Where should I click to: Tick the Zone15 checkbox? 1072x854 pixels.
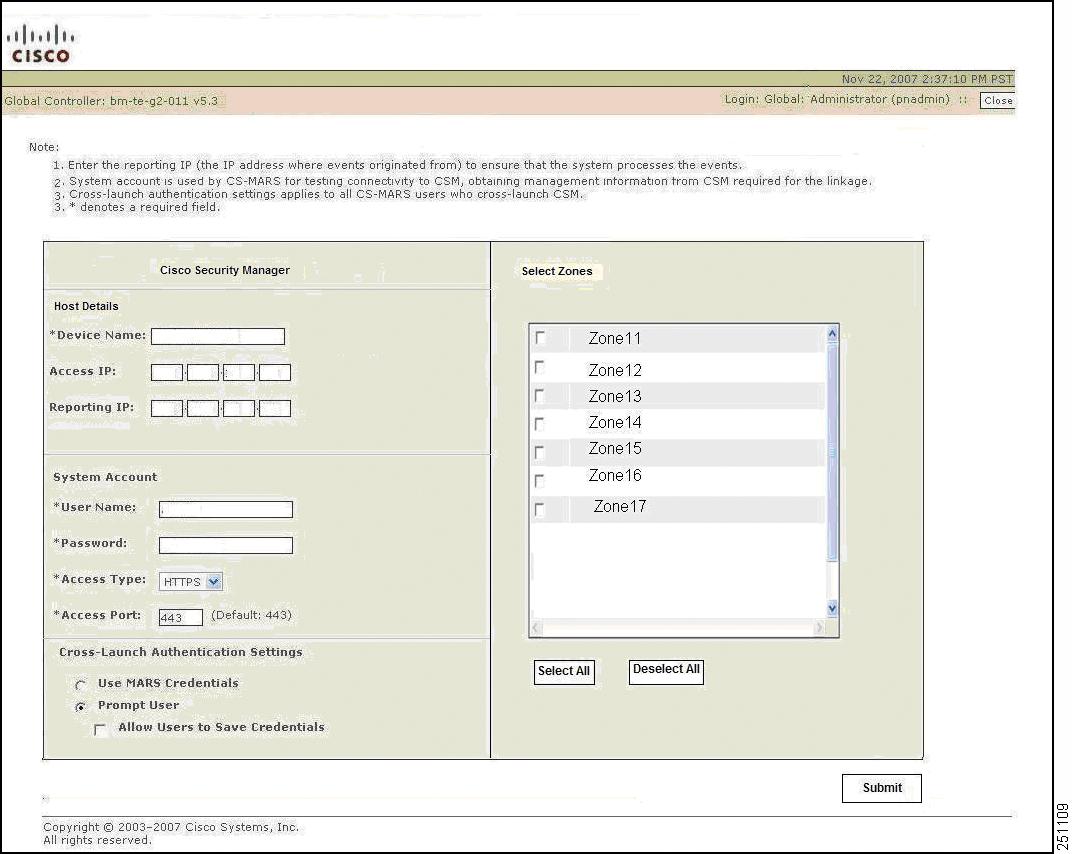coord(539,452)
